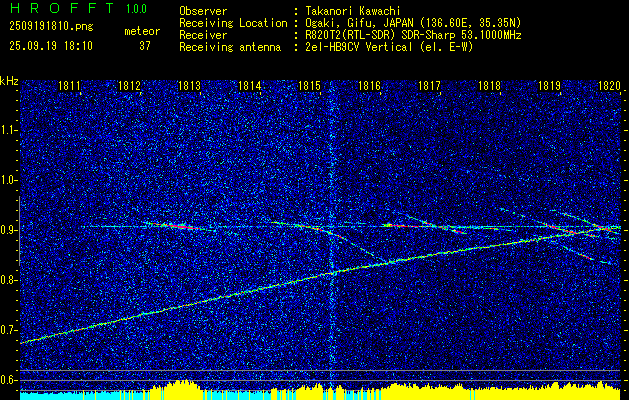Viewport: 629px width, 400px height.
Task: Click time marker 1819
Action: click(x=549, y=85)
